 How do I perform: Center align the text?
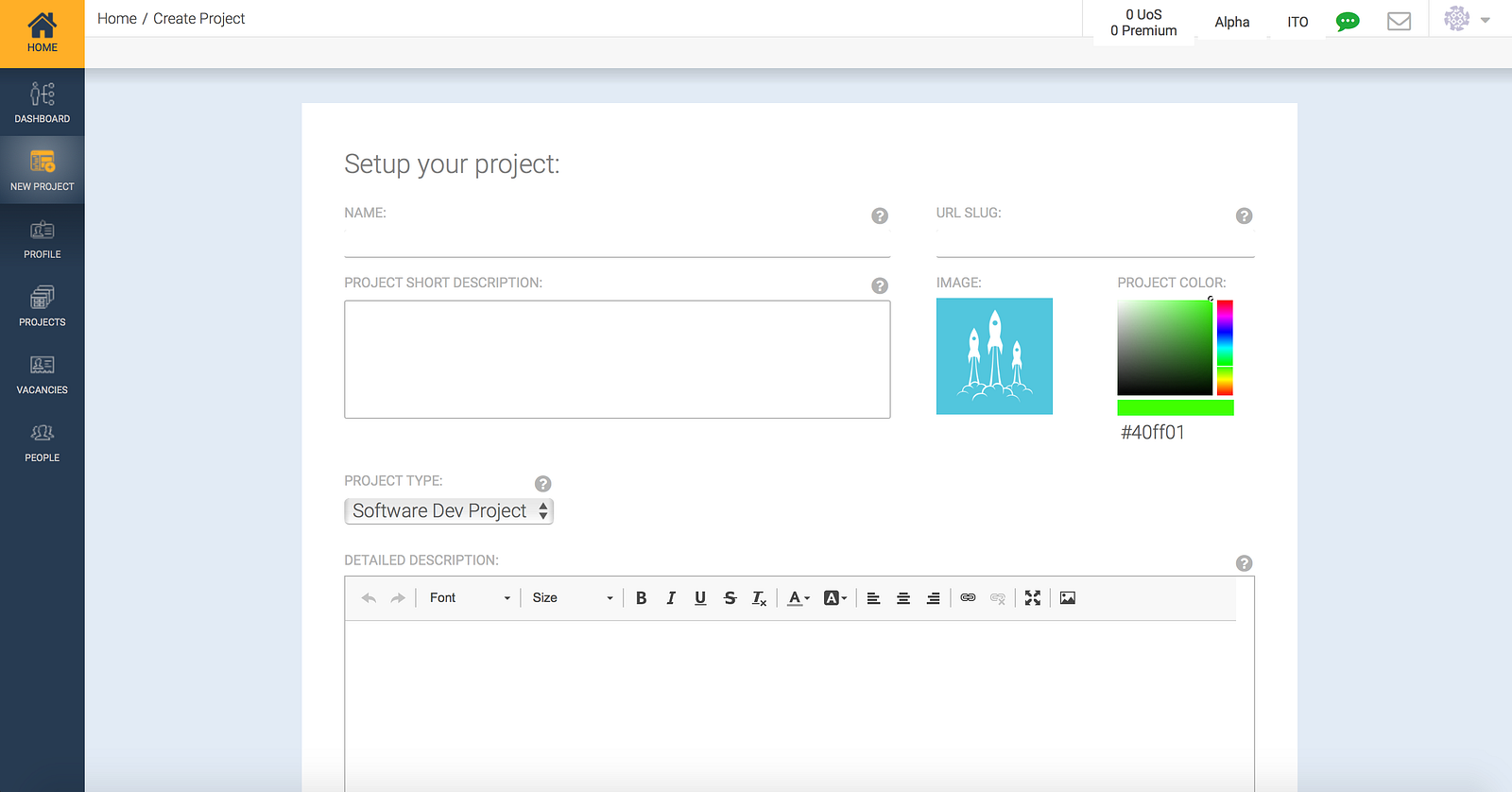coord(903,598)
